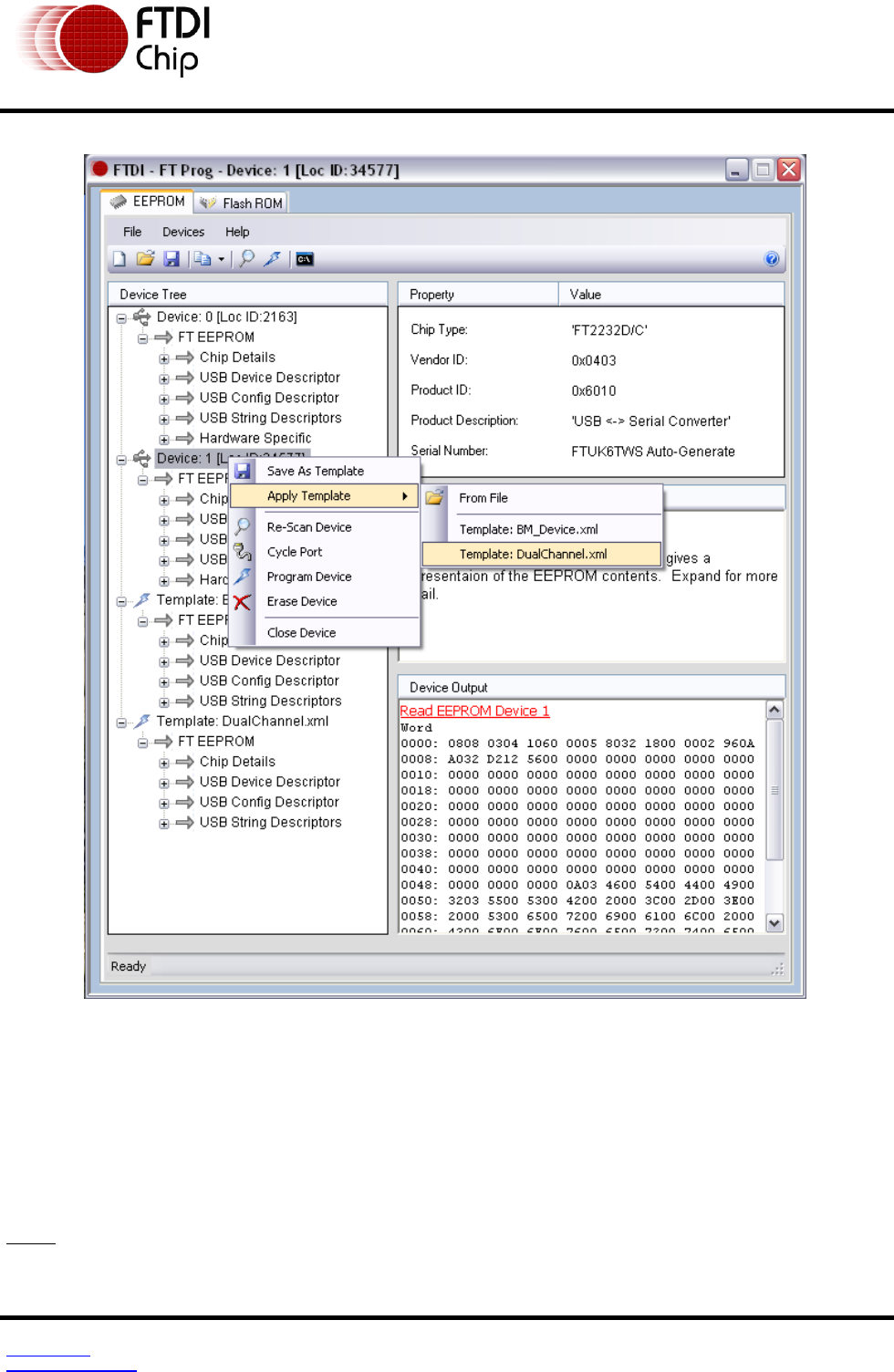Click the Scan and Parse magnifier toolbar icon
The height and width of the screenshot is (1372, 894).
coord(246,259)
